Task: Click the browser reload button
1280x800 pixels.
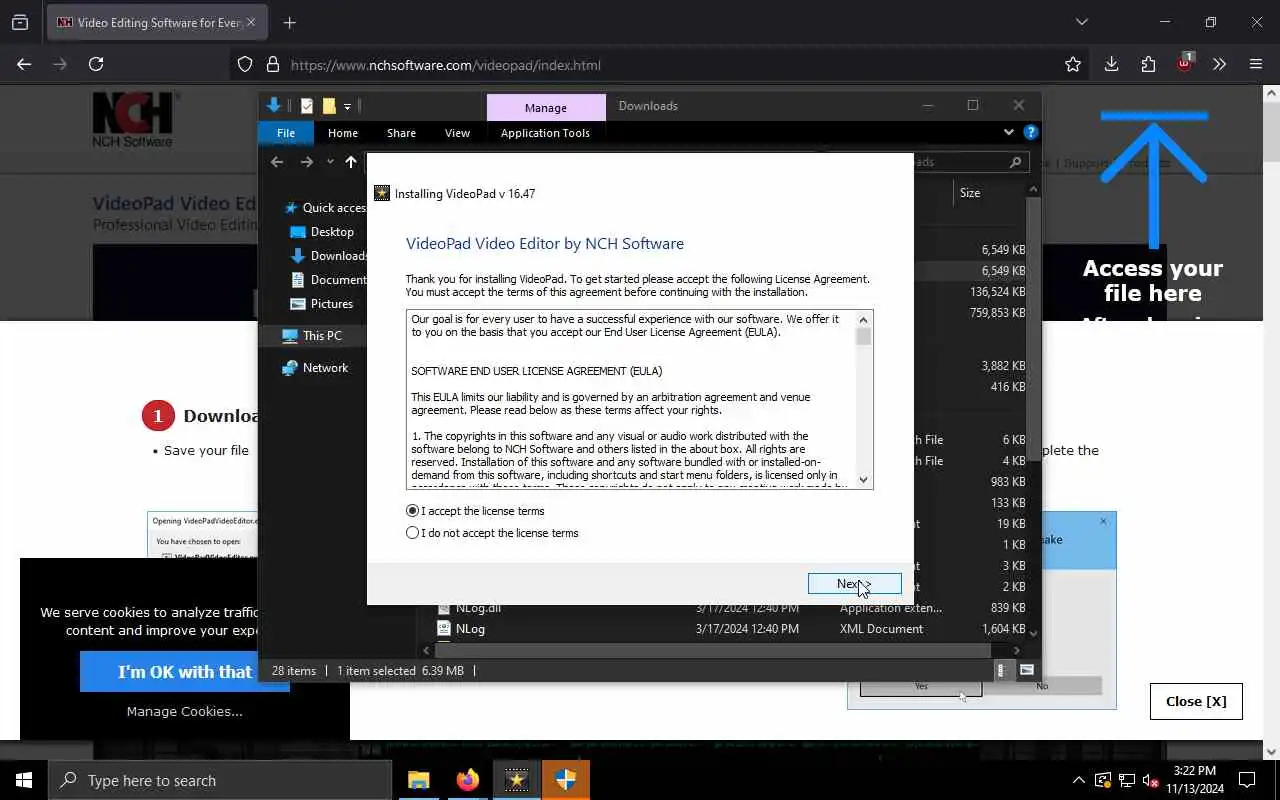Action: [x=96, y=64]
